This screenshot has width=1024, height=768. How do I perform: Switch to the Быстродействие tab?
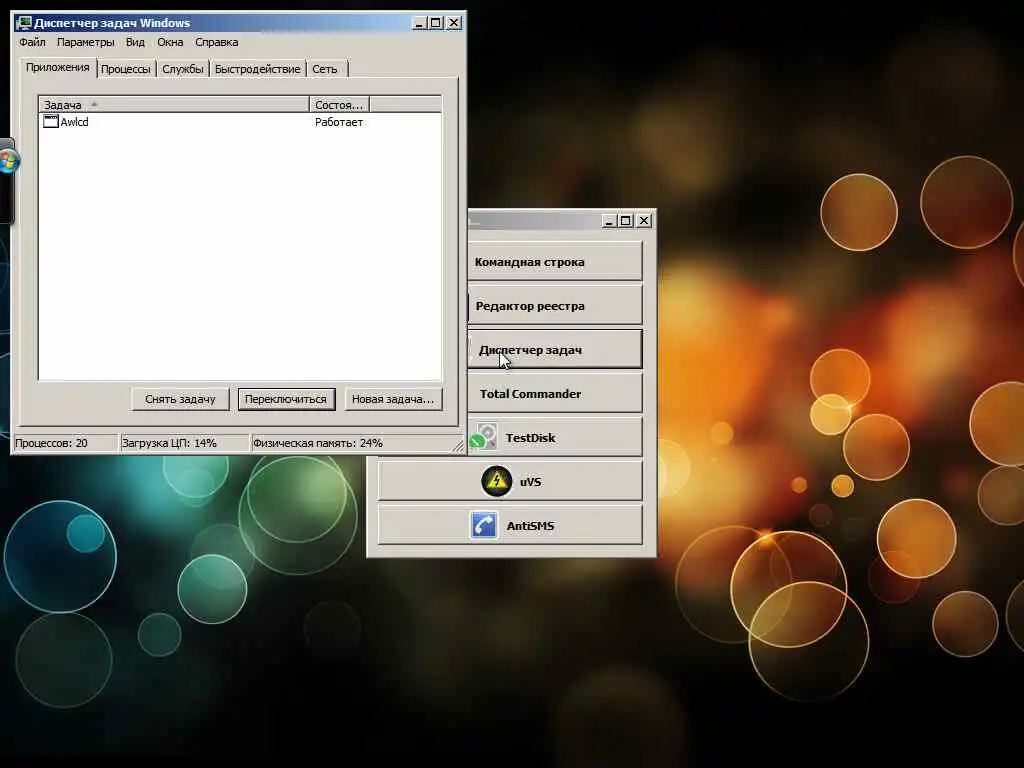point(257,69)
